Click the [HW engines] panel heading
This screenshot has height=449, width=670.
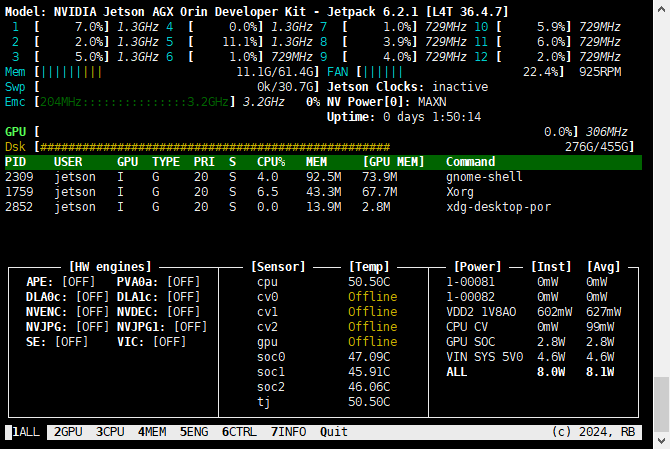click(110, 267)
